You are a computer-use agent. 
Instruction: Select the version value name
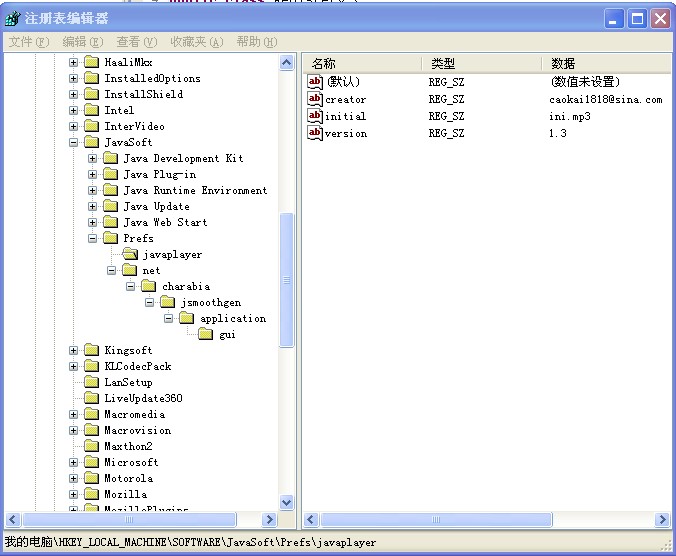click(x=346, y=133)
